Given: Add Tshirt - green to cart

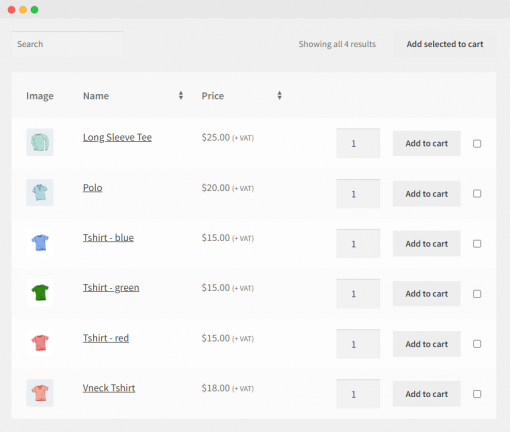Looking at the screenshot, I should (427, 294).
